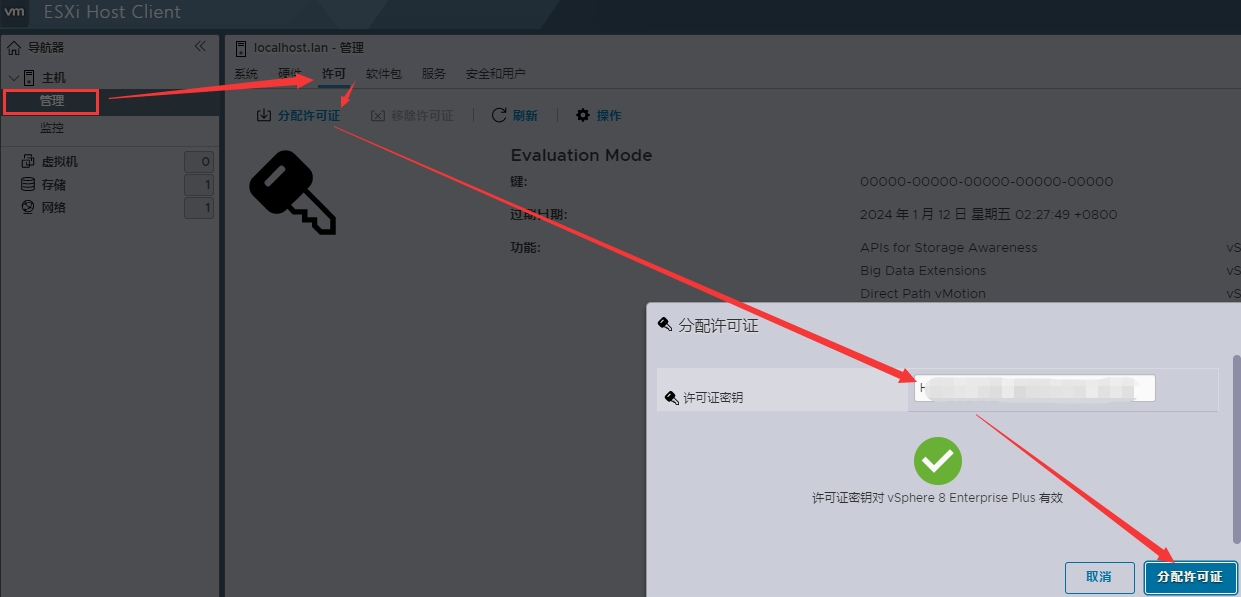Click Assign license (分配许可证) in toolbar
The width and height of the screenshot is (1241, 597).
pyautogui.click(x=298, y=116)
